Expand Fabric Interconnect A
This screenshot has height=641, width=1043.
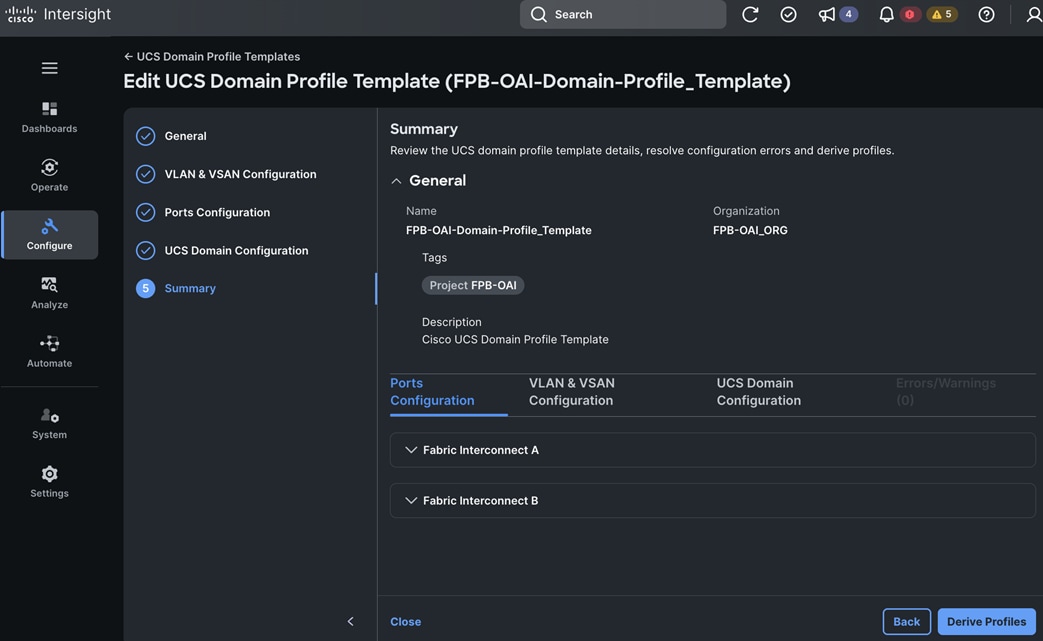pos(712,450)
